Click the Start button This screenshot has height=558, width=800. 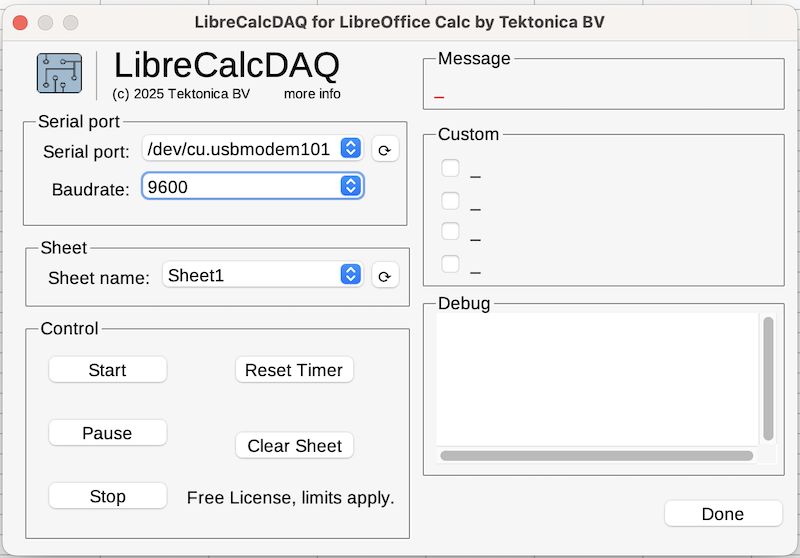pos(108,370)
